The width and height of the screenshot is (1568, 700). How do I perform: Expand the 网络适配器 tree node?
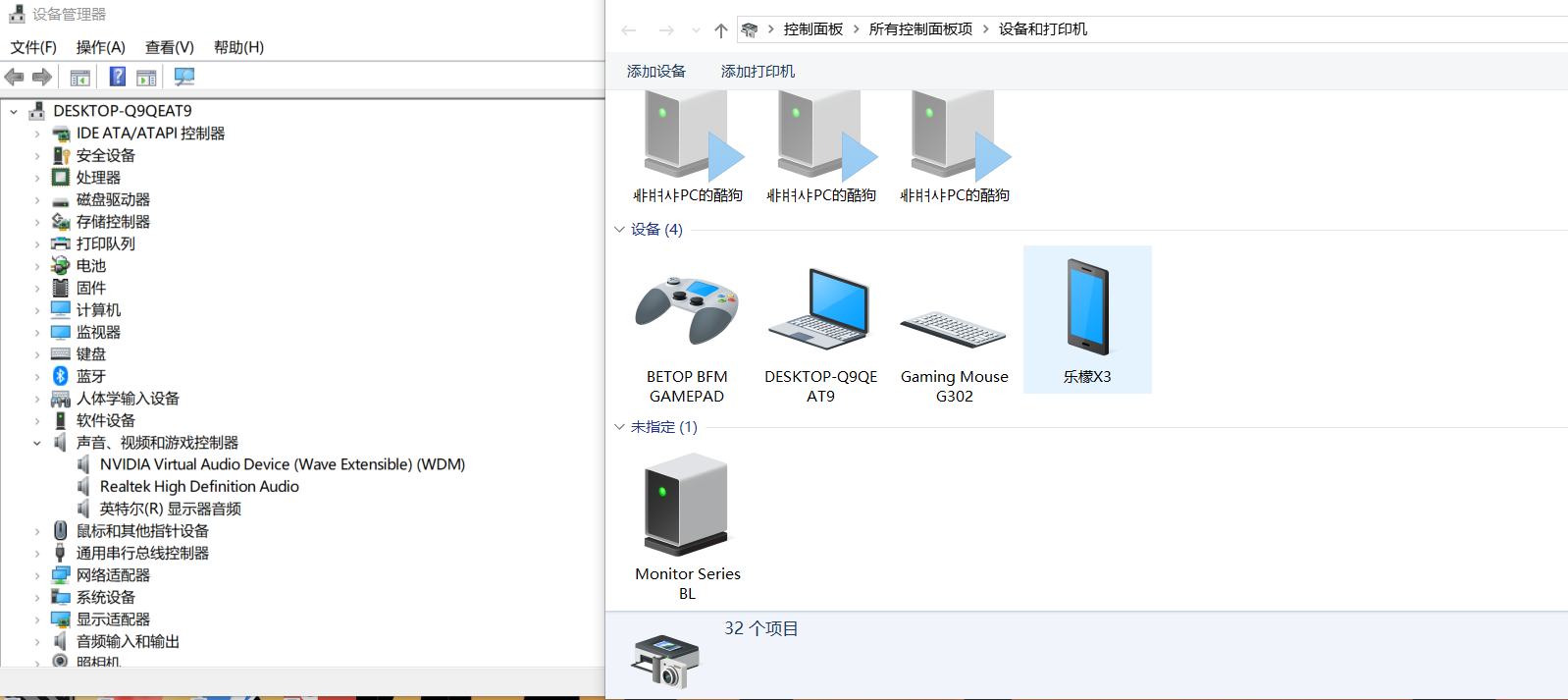(37, 575)
